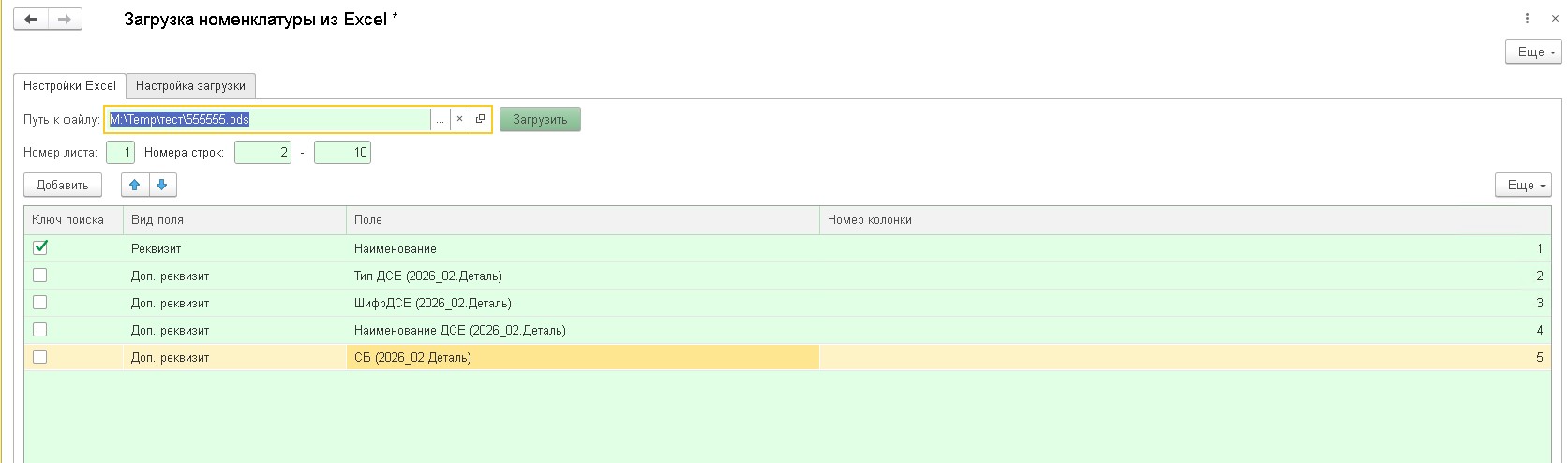1568x463 pixels.
Task: Select Доп. реквизит cell in СБ row
Action: tap(234, 357)
